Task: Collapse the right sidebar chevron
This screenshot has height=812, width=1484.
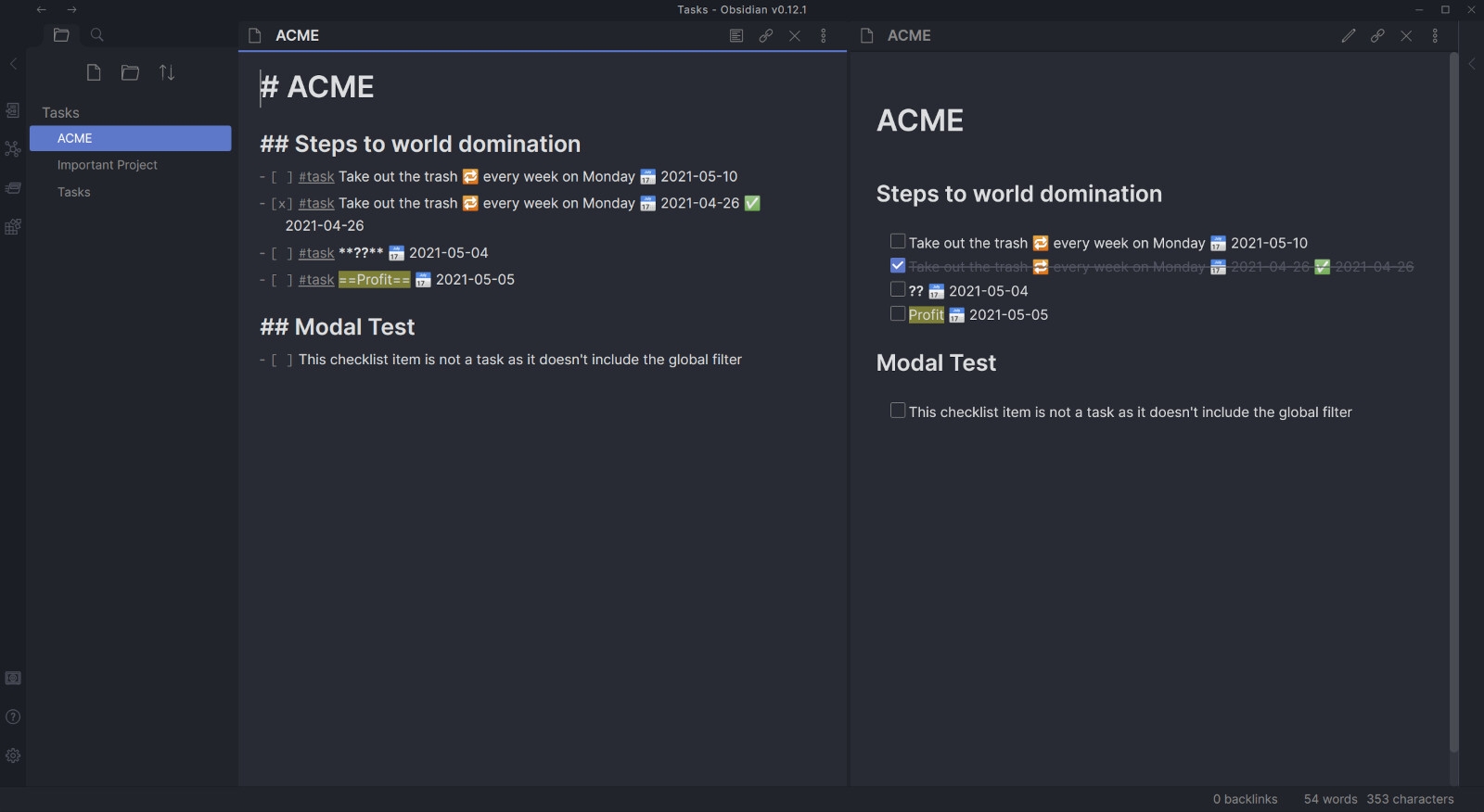Action: [1471, 64]
